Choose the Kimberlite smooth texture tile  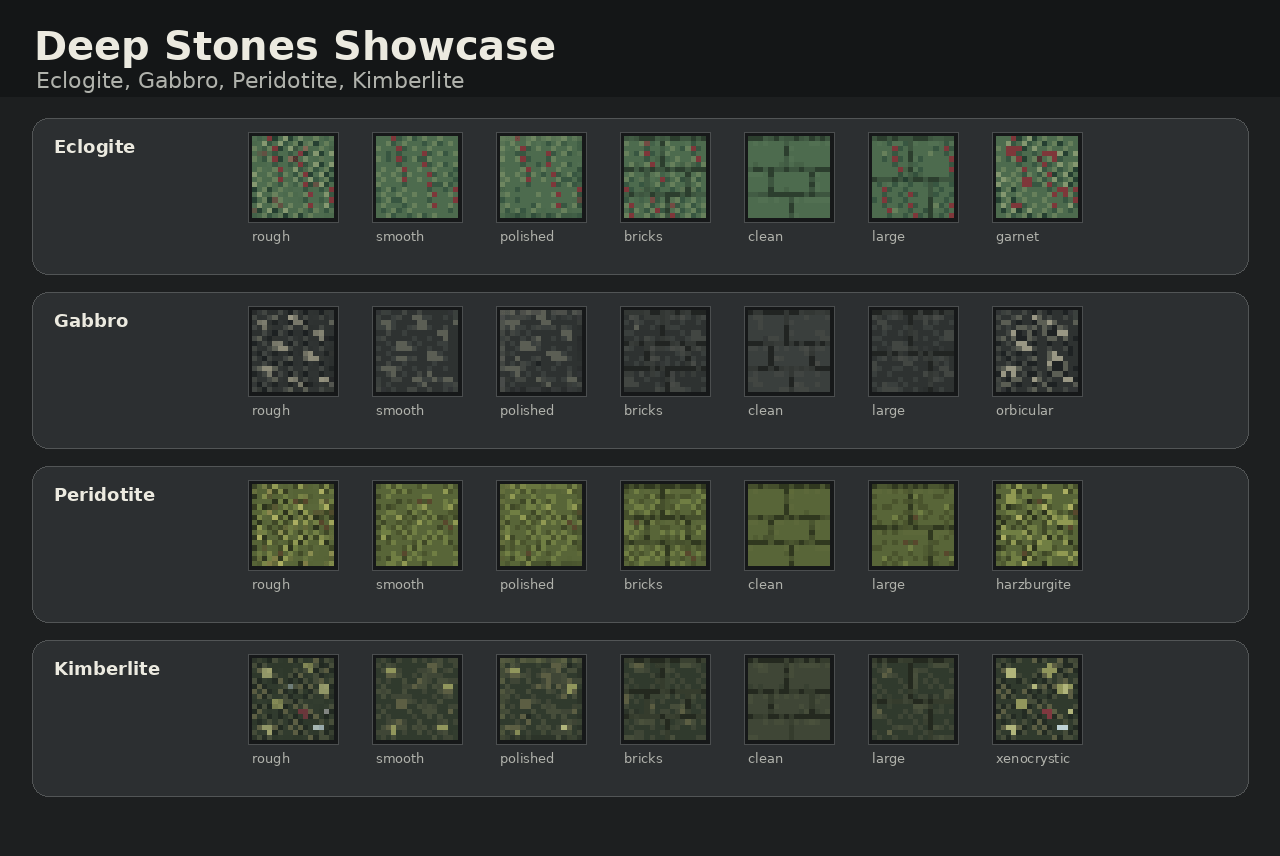pyautogui.click(x=417, y=699)
